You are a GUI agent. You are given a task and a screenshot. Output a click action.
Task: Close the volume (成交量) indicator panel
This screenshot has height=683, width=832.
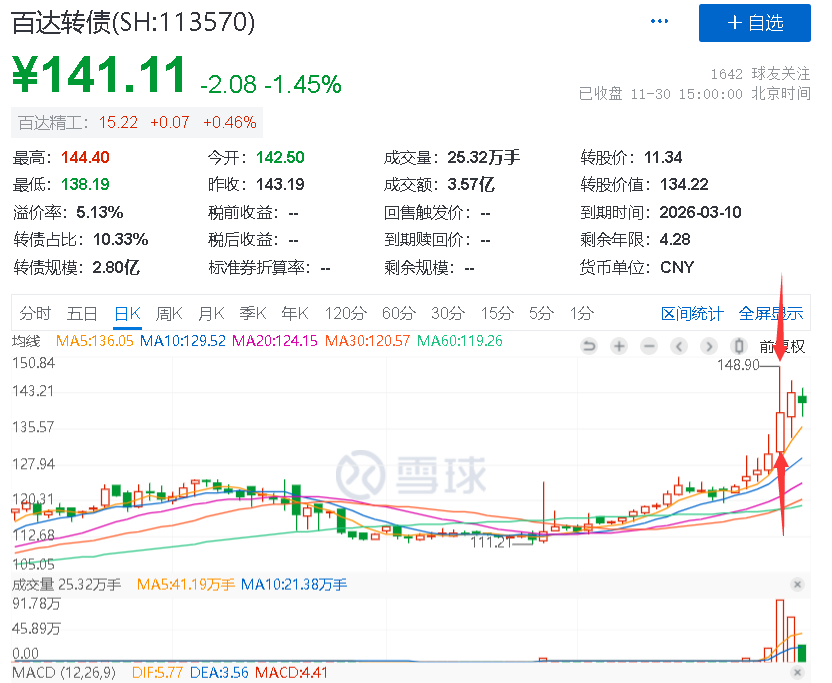[796, 584]
